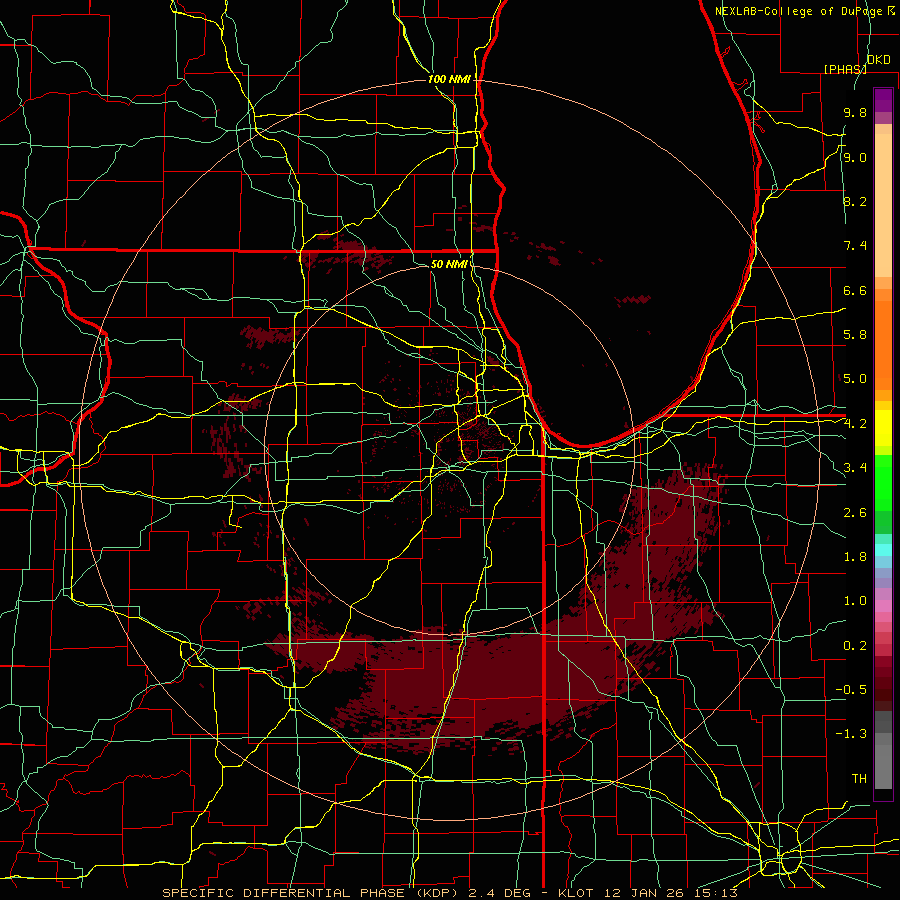Click the 8.2 value on the scale
Screen dimensions: 900x900
click(855, 201)
